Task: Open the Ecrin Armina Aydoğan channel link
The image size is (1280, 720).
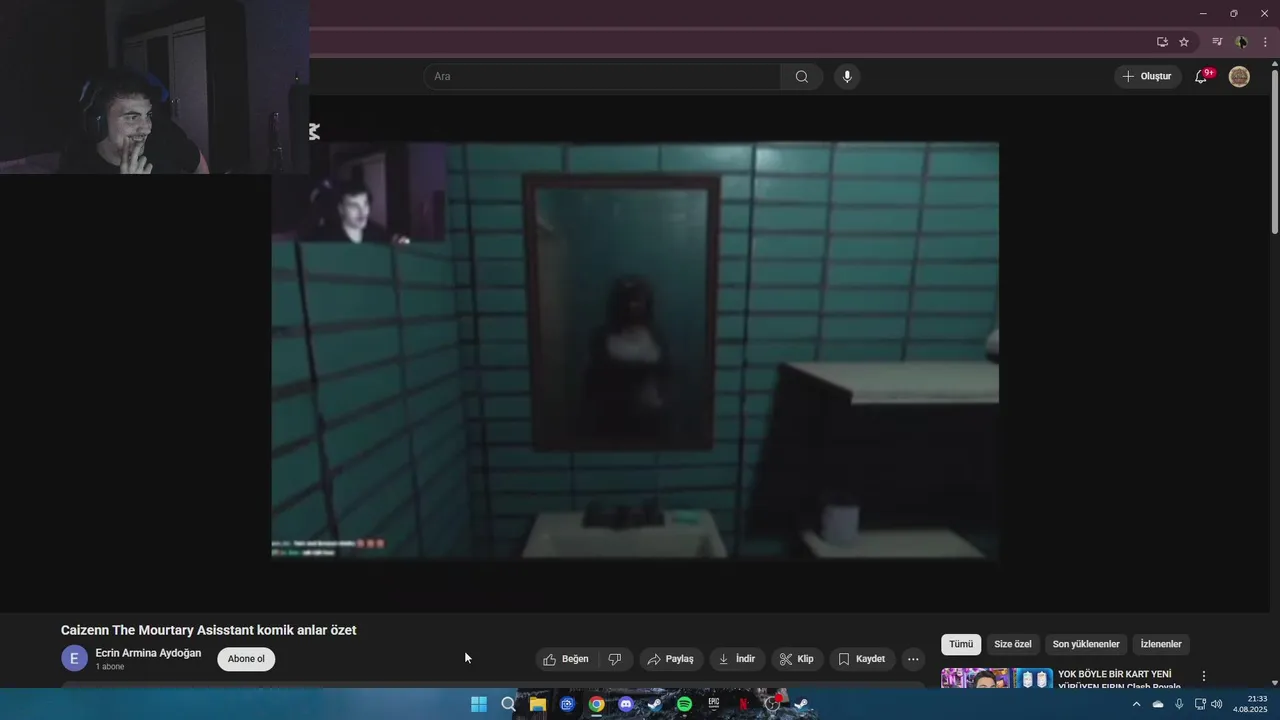Action: tap(148, 653)
